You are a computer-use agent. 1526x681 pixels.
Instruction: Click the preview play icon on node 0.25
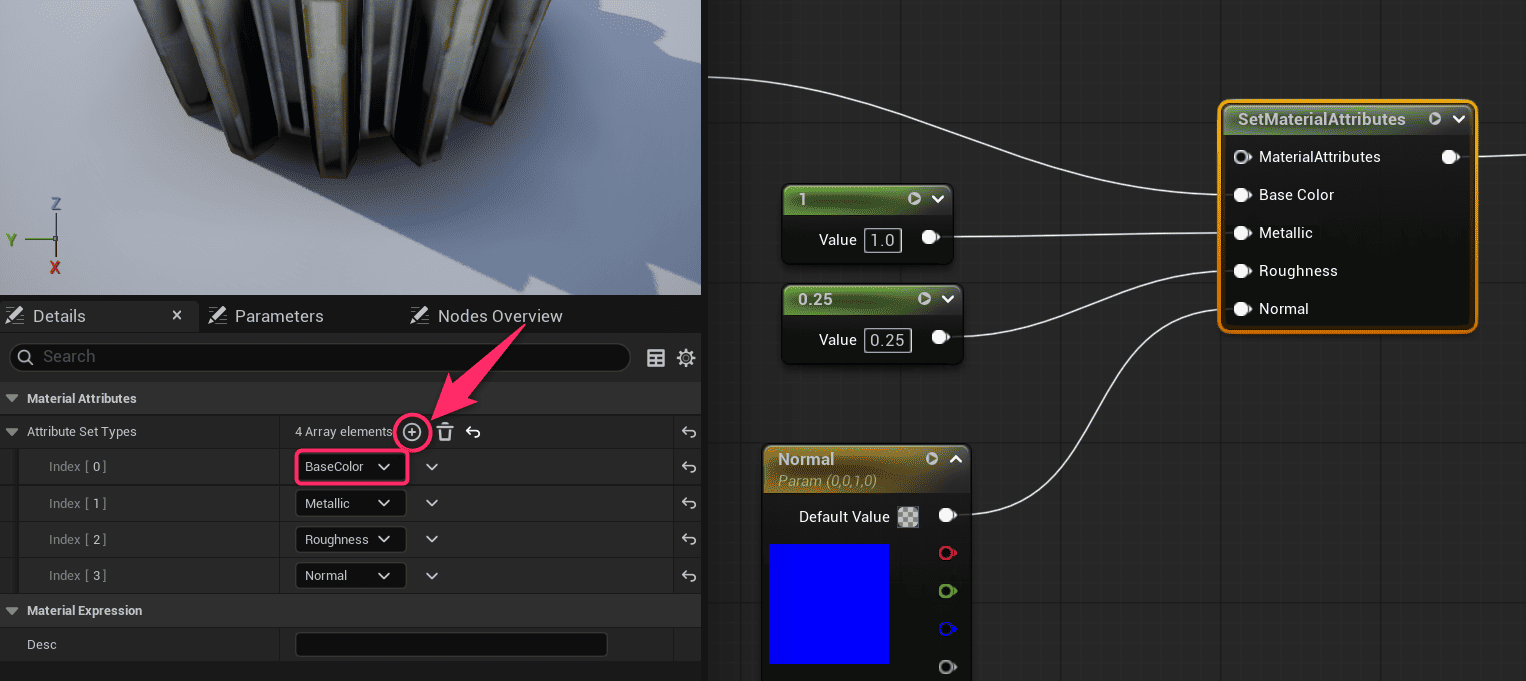point(924,298)
